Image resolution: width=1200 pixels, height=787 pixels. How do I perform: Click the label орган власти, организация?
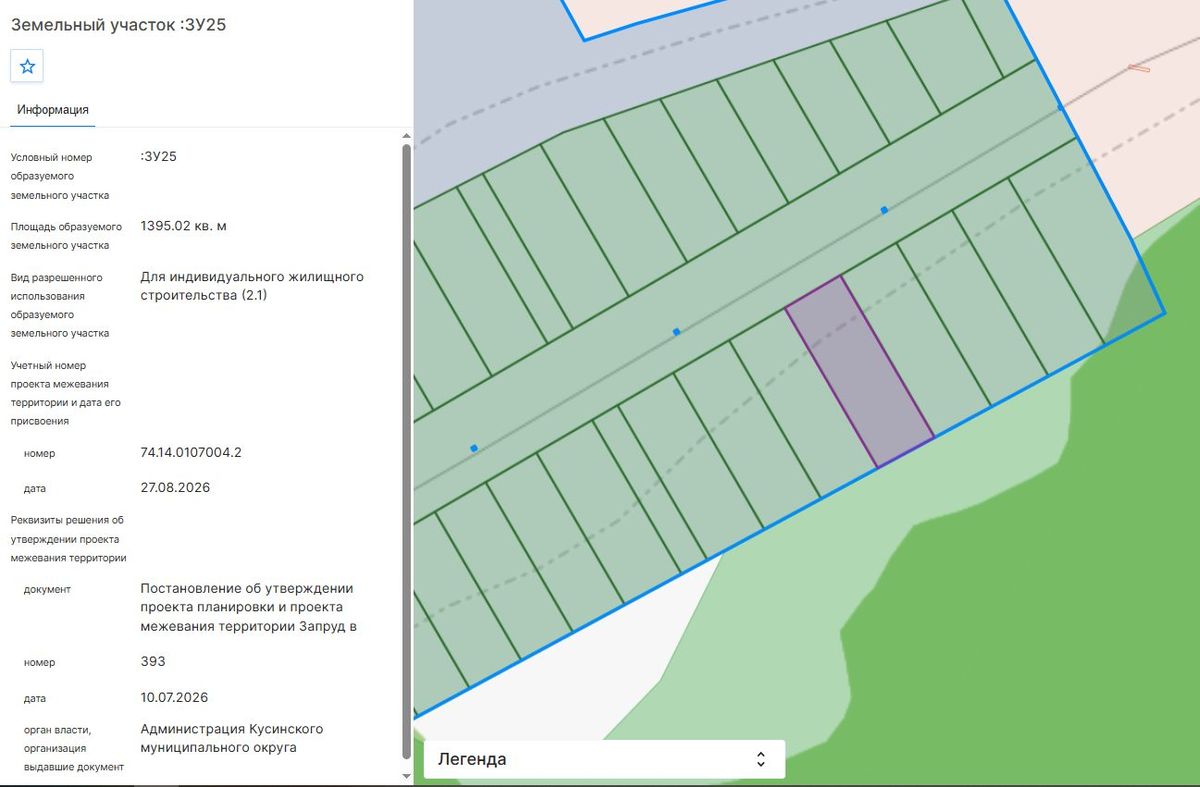[x=74, y=748]
